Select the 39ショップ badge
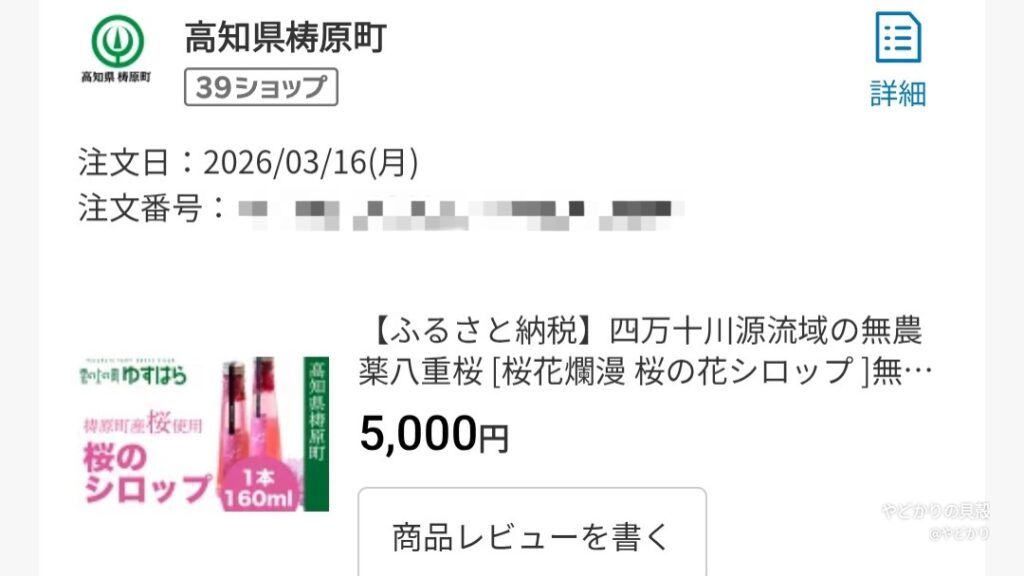The height and width of the screenshot is (576, 1024). (261, 87)
